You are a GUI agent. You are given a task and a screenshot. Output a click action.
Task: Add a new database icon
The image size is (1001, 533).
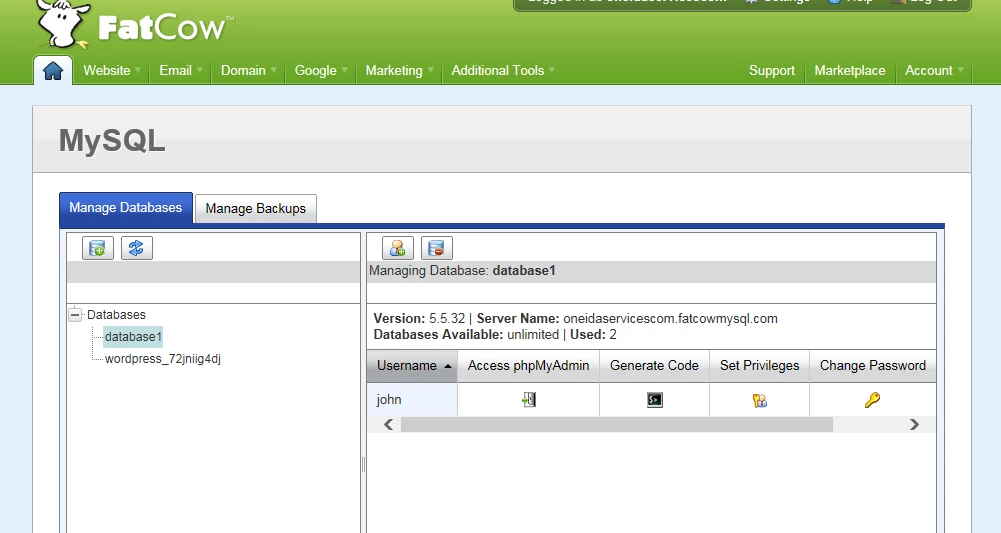(x=98, y=248)
